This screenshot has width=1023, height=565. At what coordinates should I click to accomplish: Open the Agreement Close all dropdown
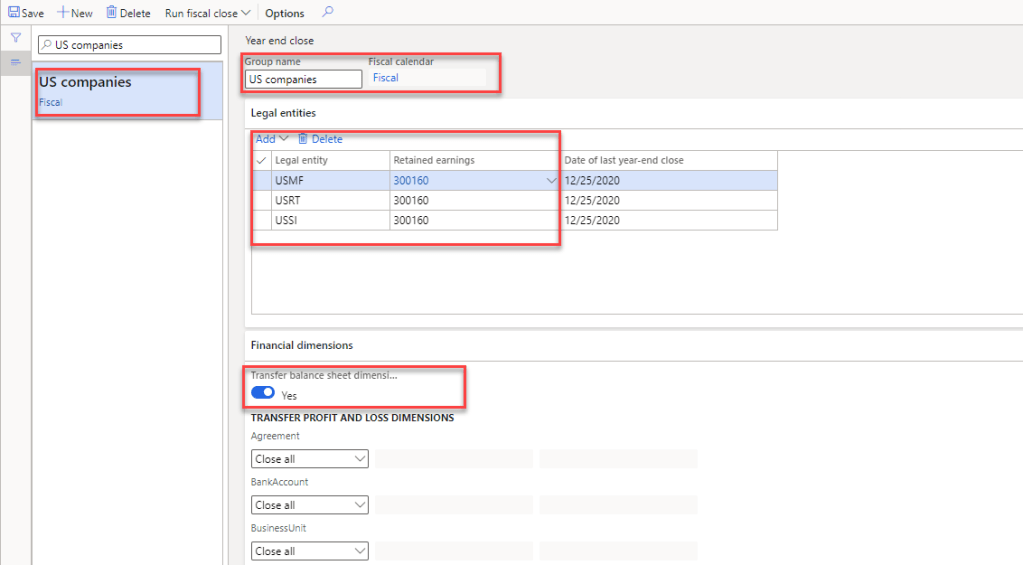pyautogui.click(x=309, y=459)
